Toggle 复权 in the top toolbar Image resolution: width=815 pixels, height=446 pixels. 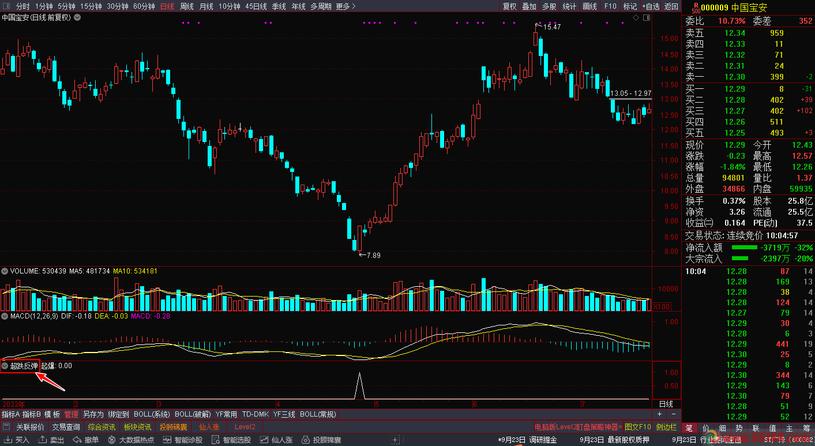[509, 6]
